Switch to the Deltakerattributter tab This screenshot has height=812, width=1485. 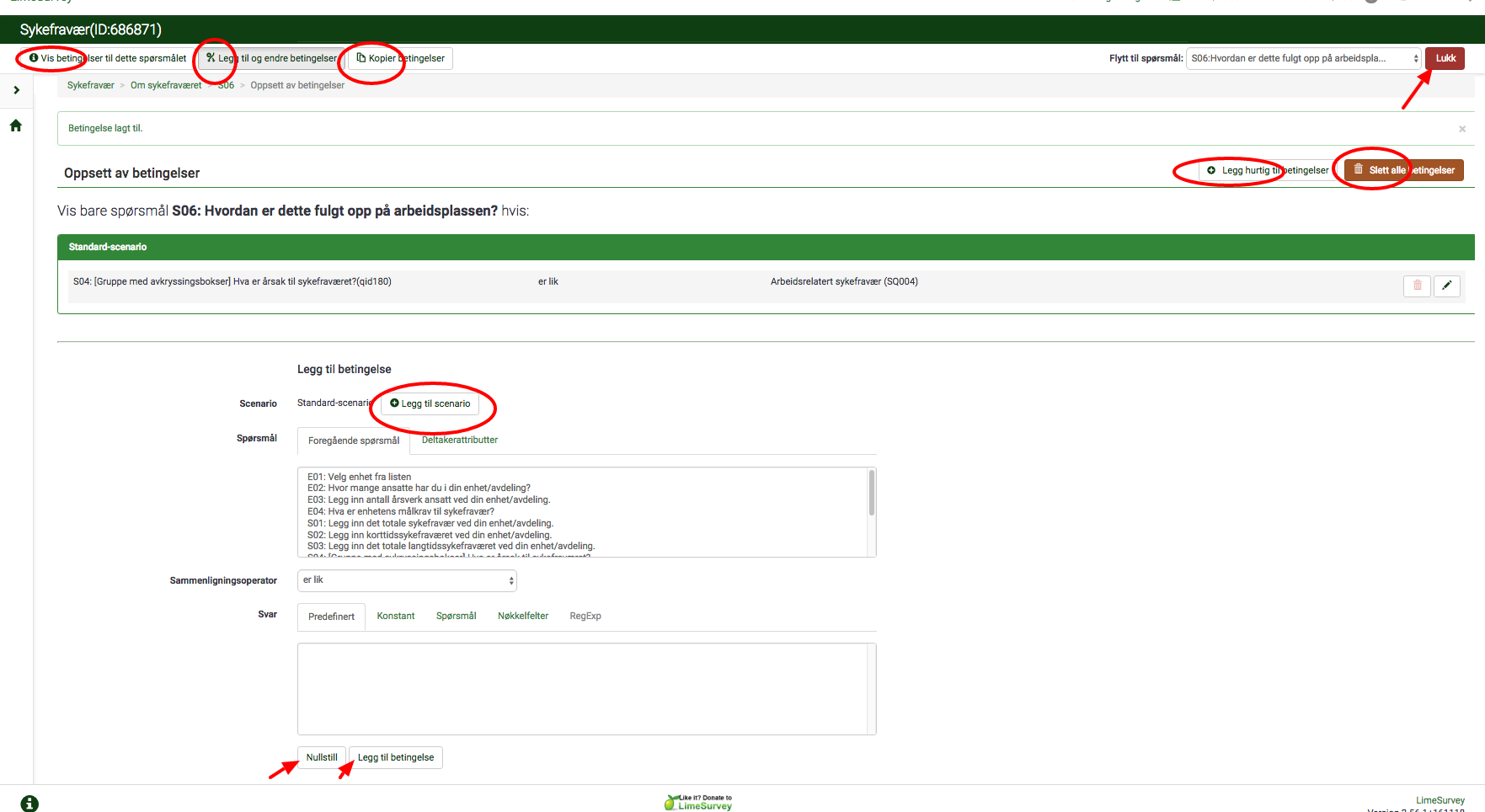460,440
